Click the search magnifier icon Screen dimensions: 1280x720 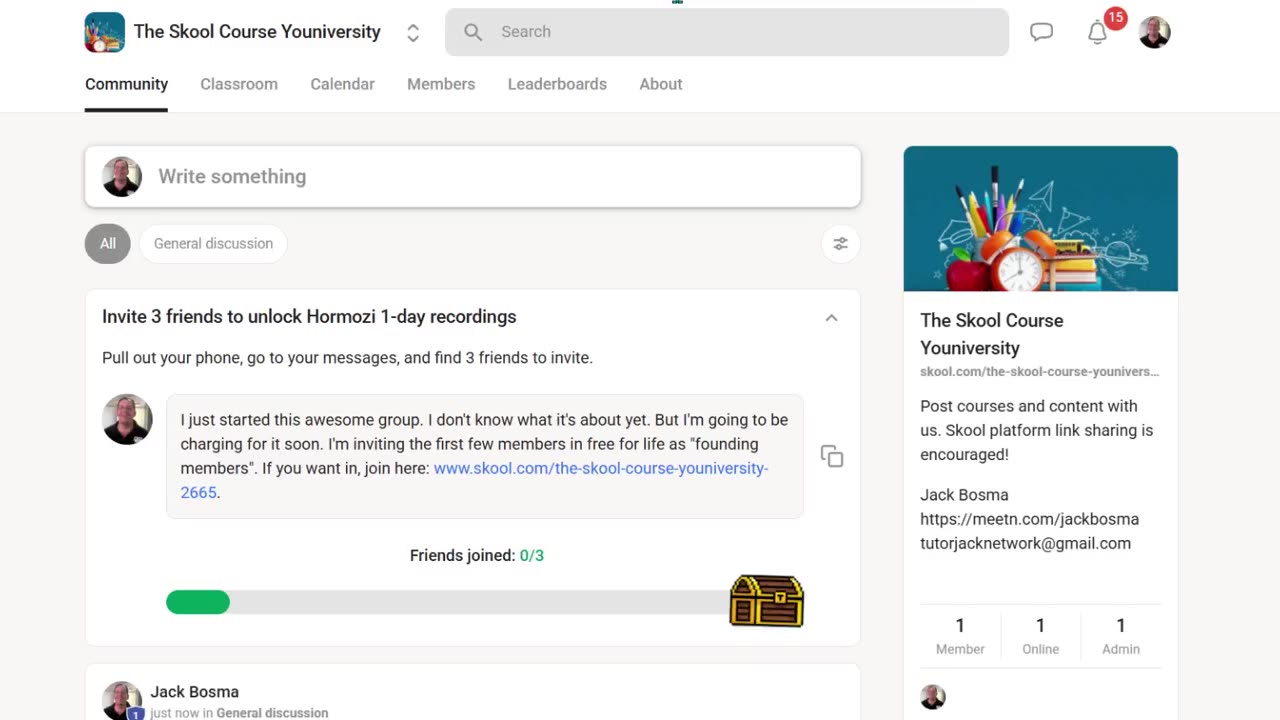(473, 32)
